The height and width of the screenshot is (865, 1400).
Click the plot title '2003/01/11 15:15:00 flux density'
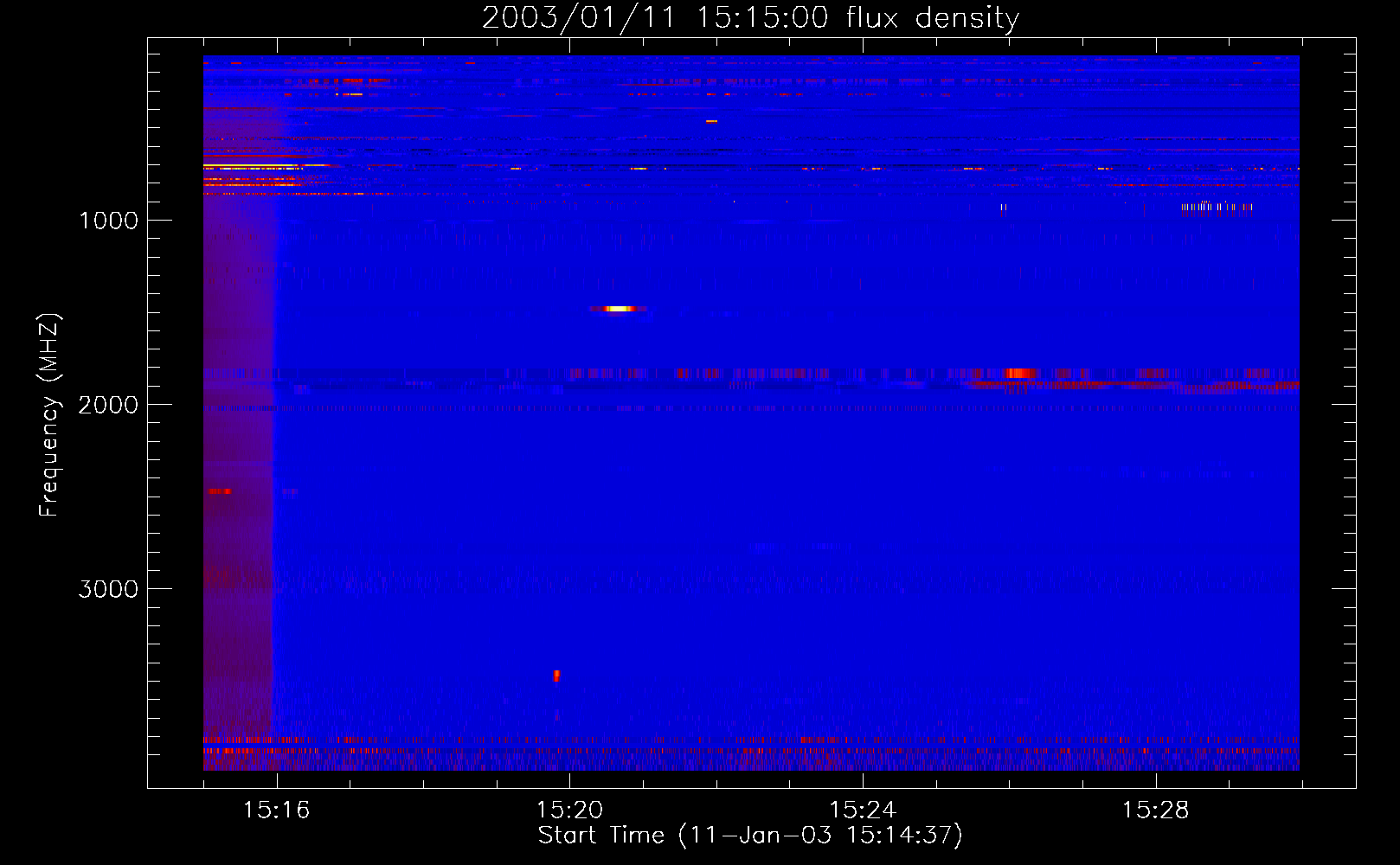(750, 17)
